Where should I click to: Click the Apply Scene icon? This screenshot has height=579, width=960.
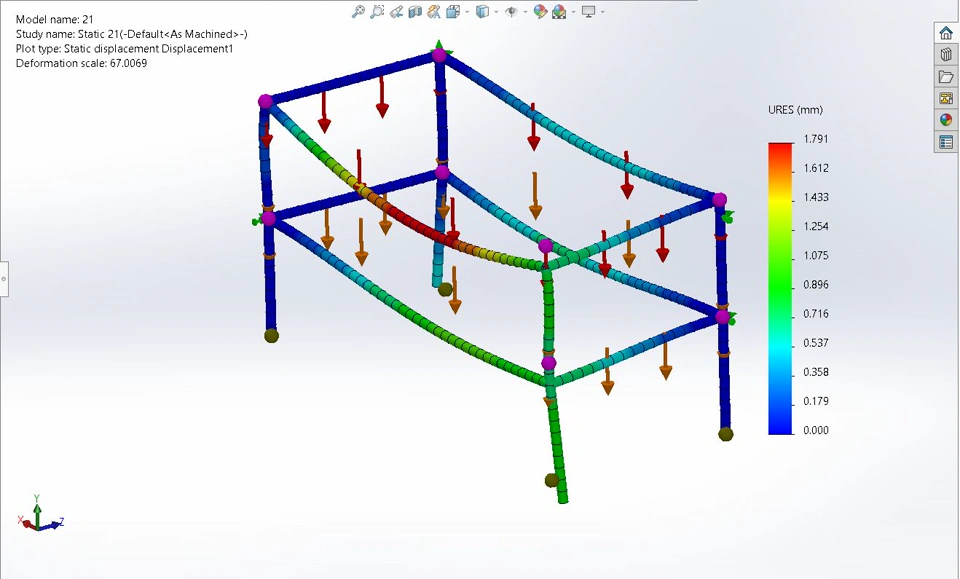(559, 12)
